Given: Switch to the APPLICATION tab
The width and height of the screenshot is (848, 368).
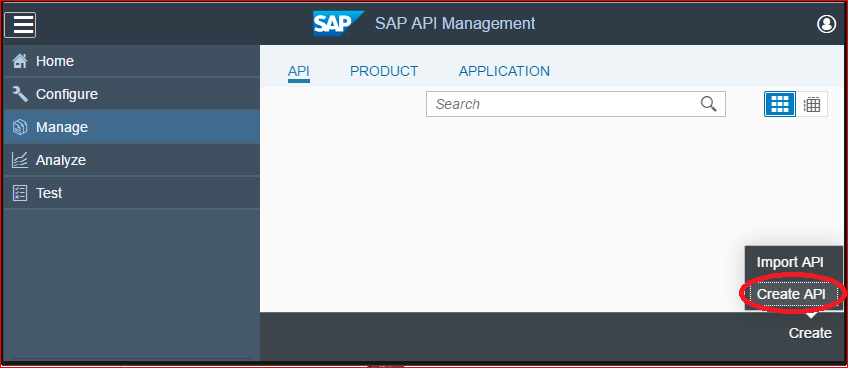Looking at the screenshot, I should [504, 71].
